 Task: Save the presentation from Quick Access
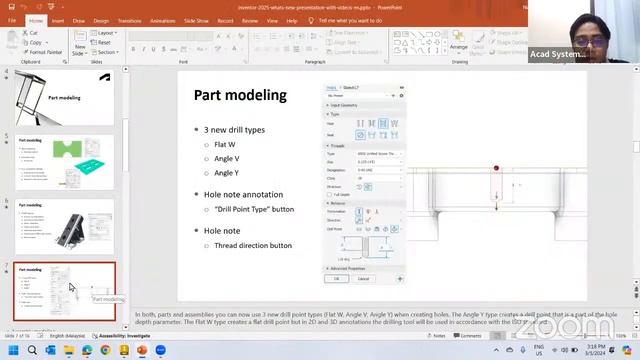11,7
